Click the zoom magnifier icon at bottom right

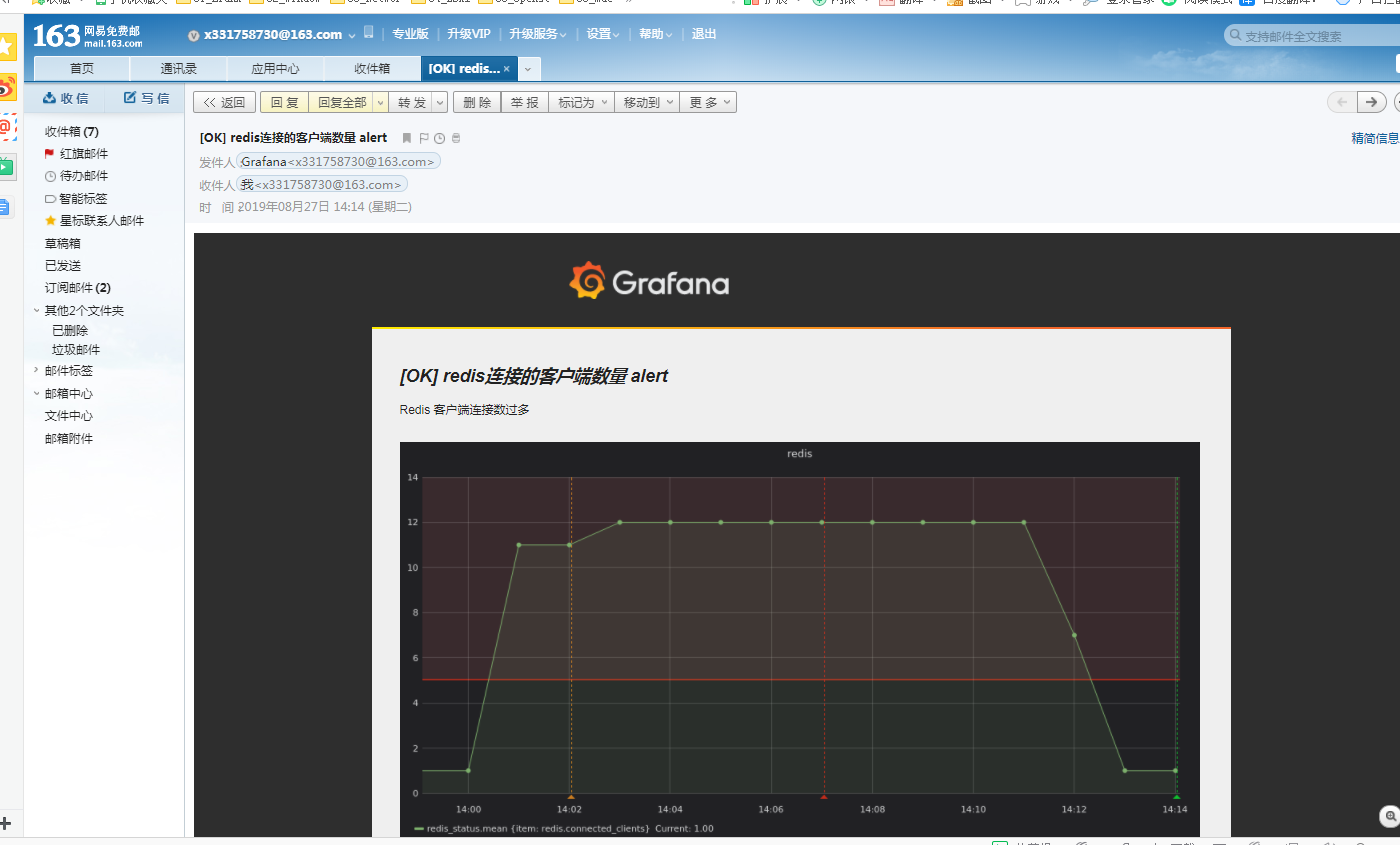(x=1389, y=817)
